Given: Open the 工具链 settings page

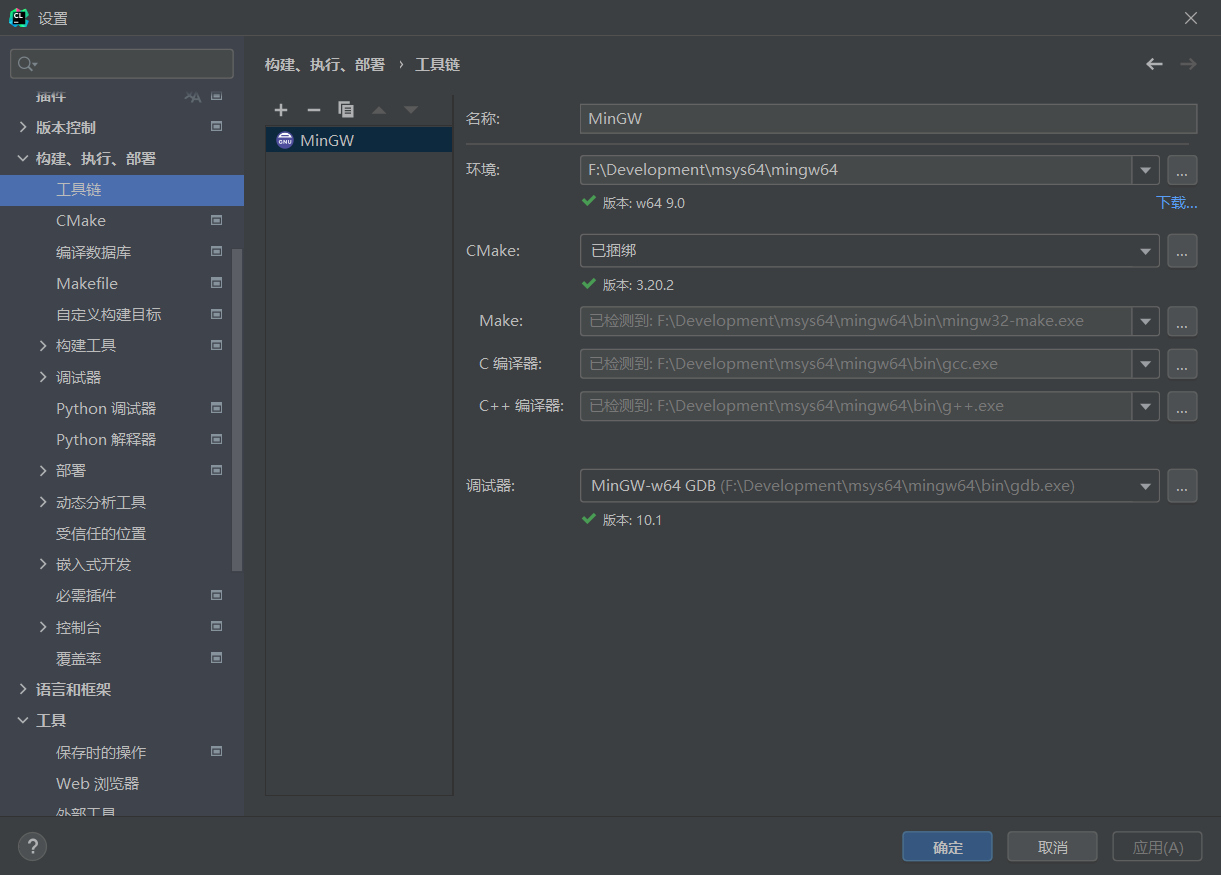Looking at the screenshot, I should click(x=122, y=190).
